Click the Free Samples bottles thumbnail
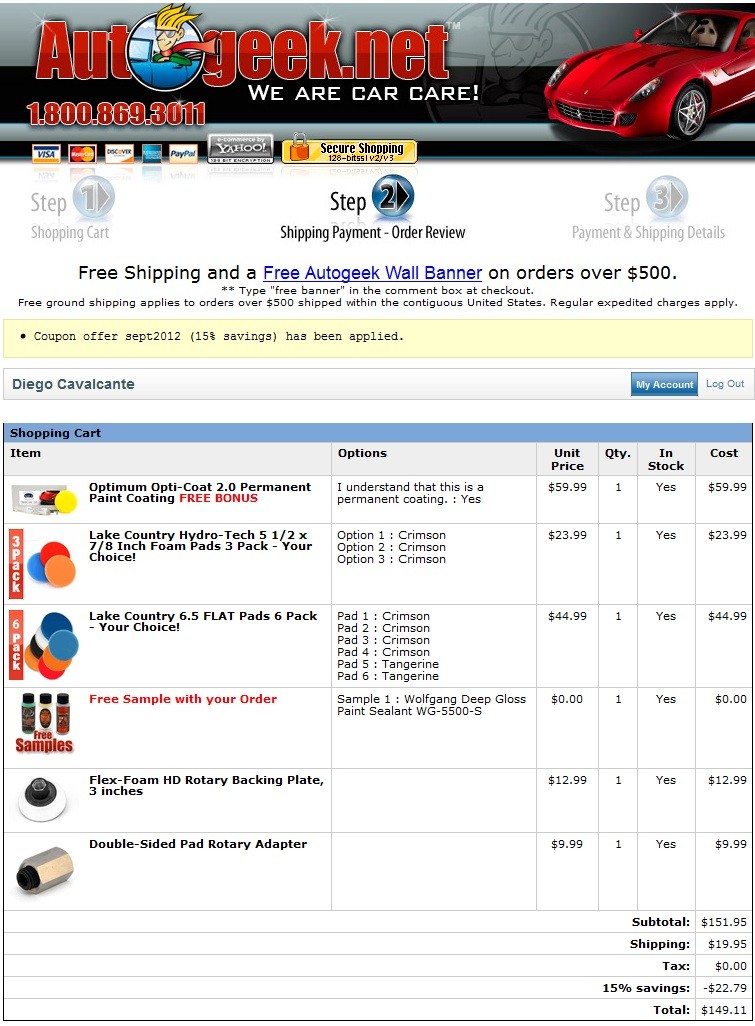This screenshot has height=1026, width=755. click(x=44, y=723)
